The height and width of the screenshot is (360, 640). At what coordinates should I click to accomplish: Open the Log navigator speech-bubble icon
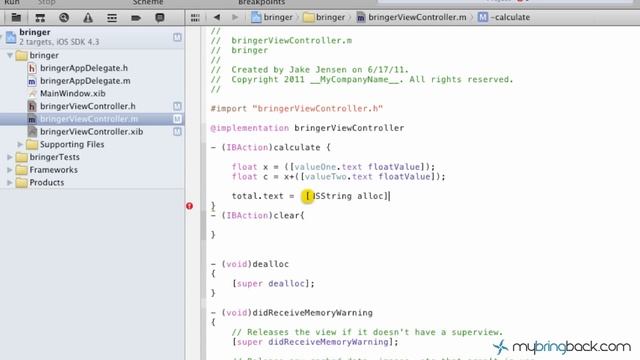pos(160,18)
